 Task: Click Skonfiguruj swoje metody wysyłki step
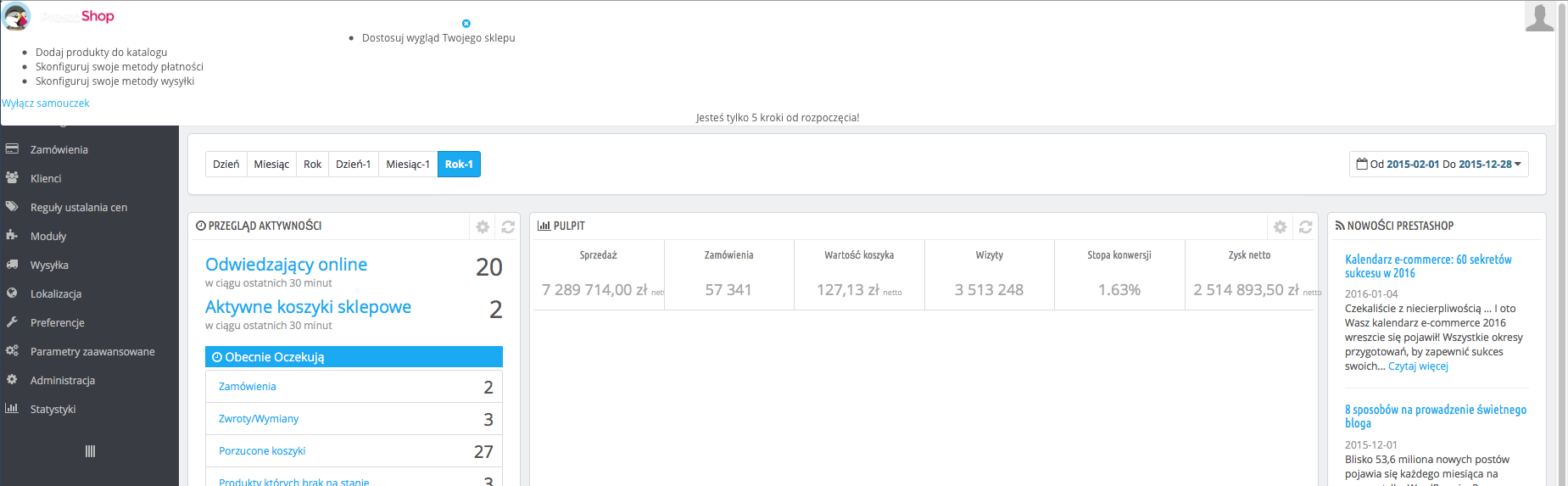tap(114, 81)
